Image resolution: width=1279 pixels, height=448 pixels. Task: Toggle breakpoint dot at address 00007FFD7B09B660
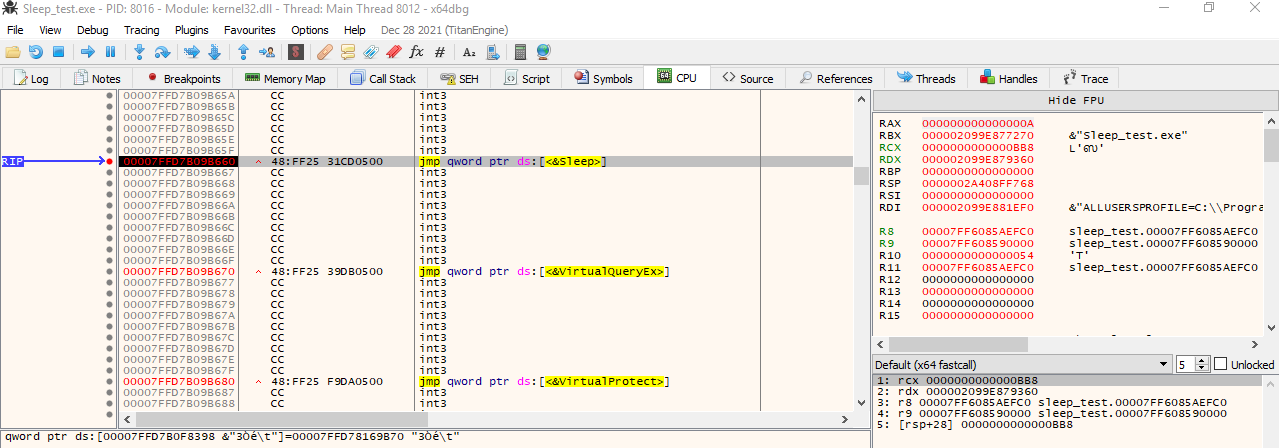pyautogui.click(x=110, y=161)
